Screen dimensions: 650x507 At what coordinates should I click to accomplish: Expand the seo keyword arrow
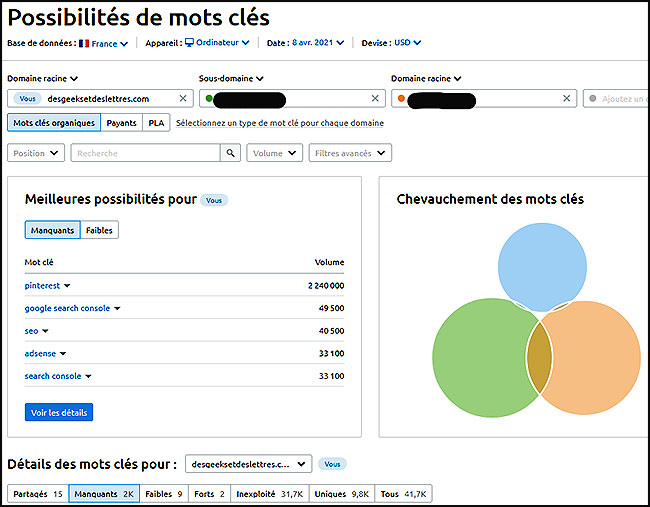pyautogui.click(x=45, y=331)
